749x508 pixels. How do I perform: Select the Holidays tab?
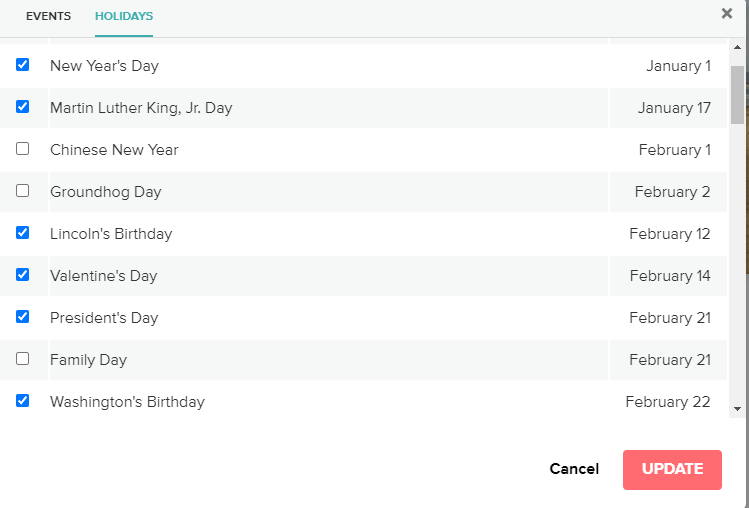[x=124, y=16]
